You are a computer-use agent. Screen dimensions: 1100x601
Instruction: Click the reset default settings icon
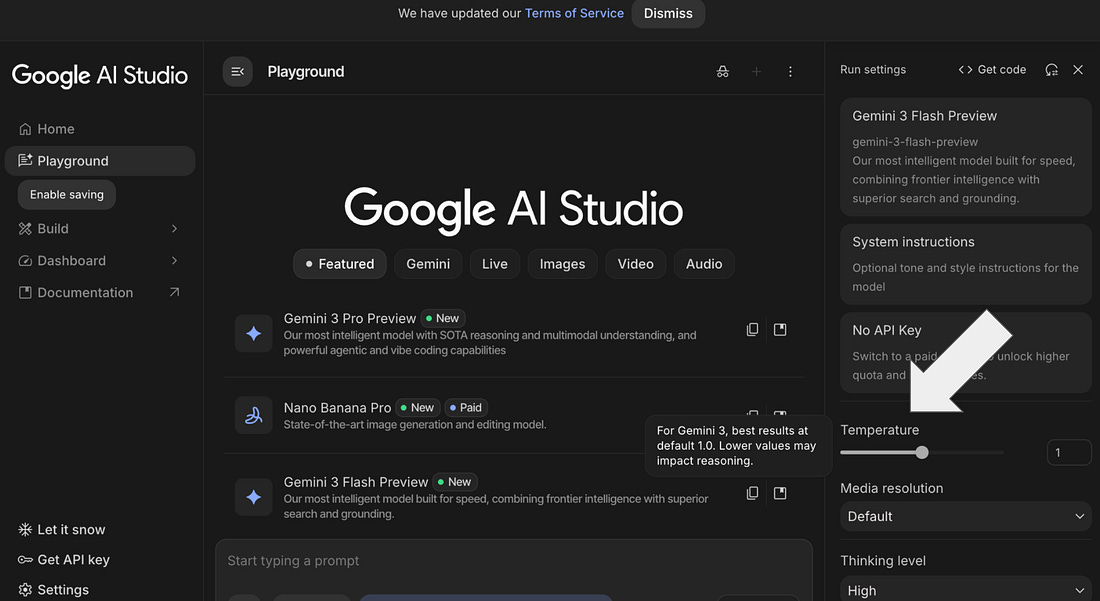tap(1051, 69)
